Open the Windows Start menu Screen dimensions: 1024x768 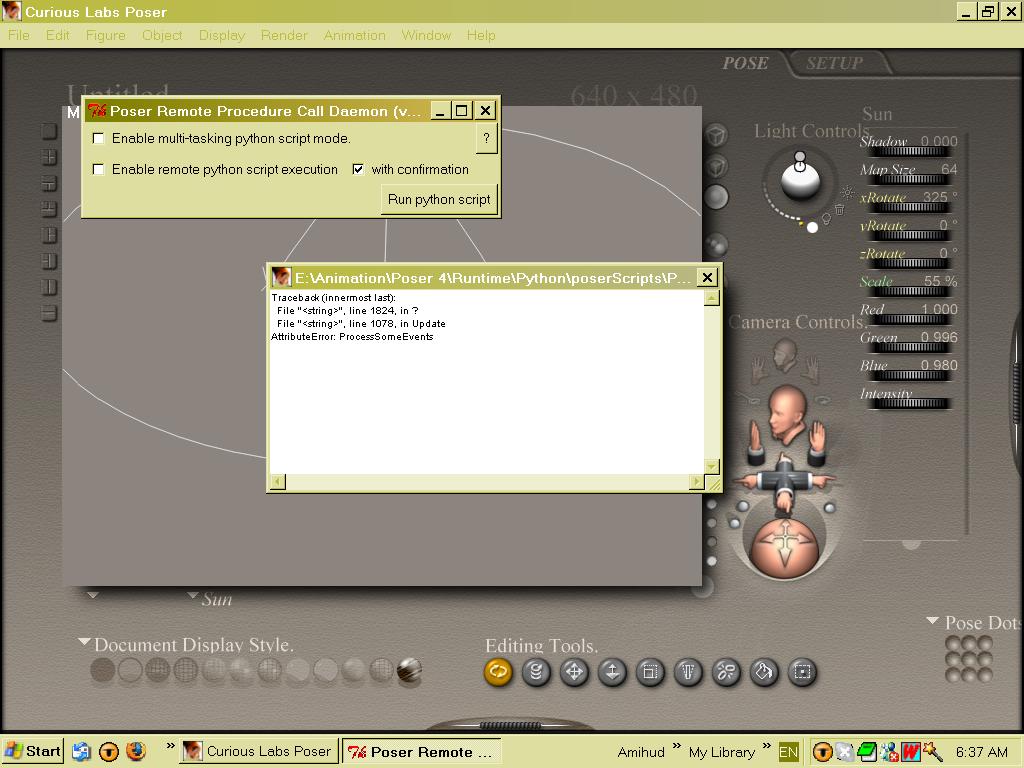coord(33,751)
